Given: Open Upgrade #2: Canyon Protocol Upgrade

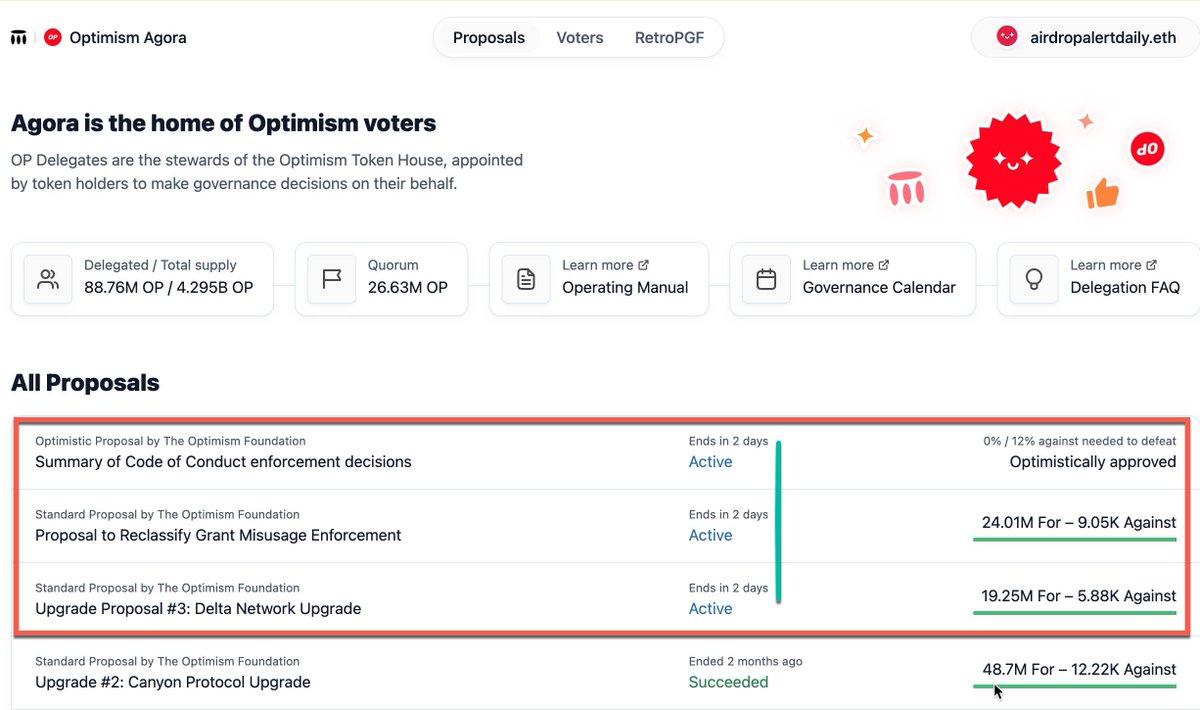Looking at the screenshot, I should [173, 682].
